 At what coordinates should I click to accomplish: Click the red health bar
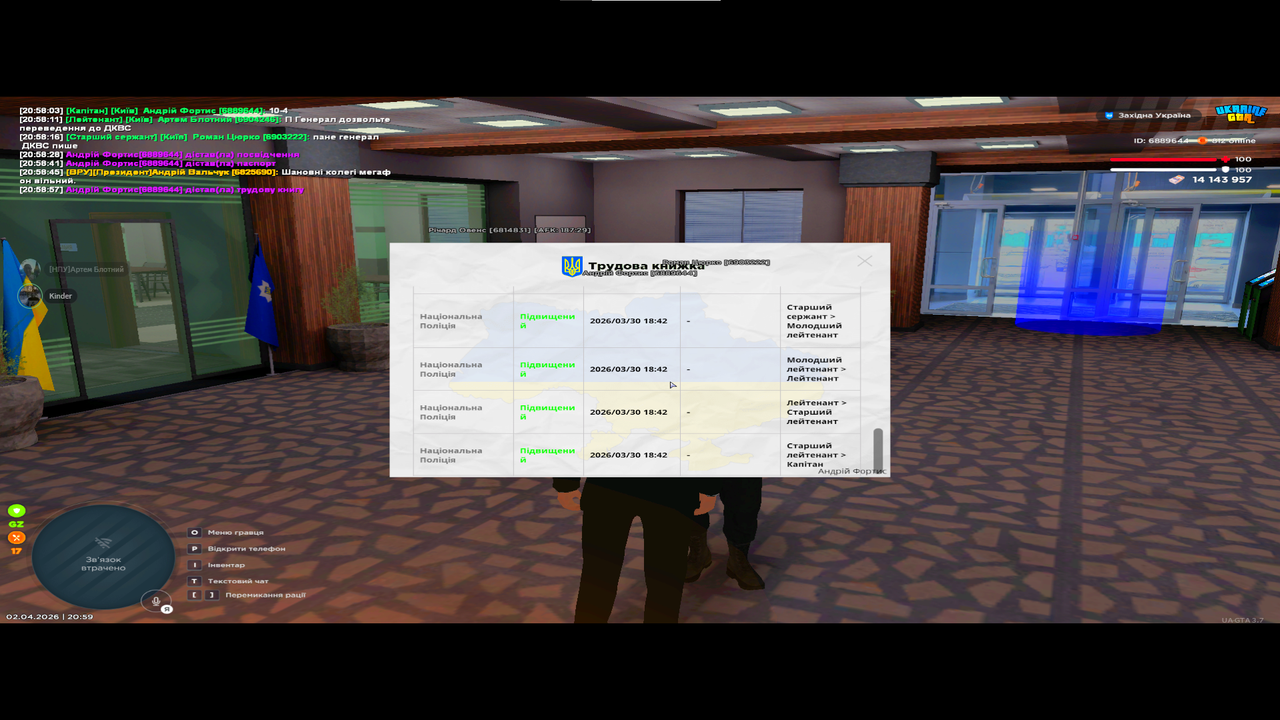[1164, 159]
